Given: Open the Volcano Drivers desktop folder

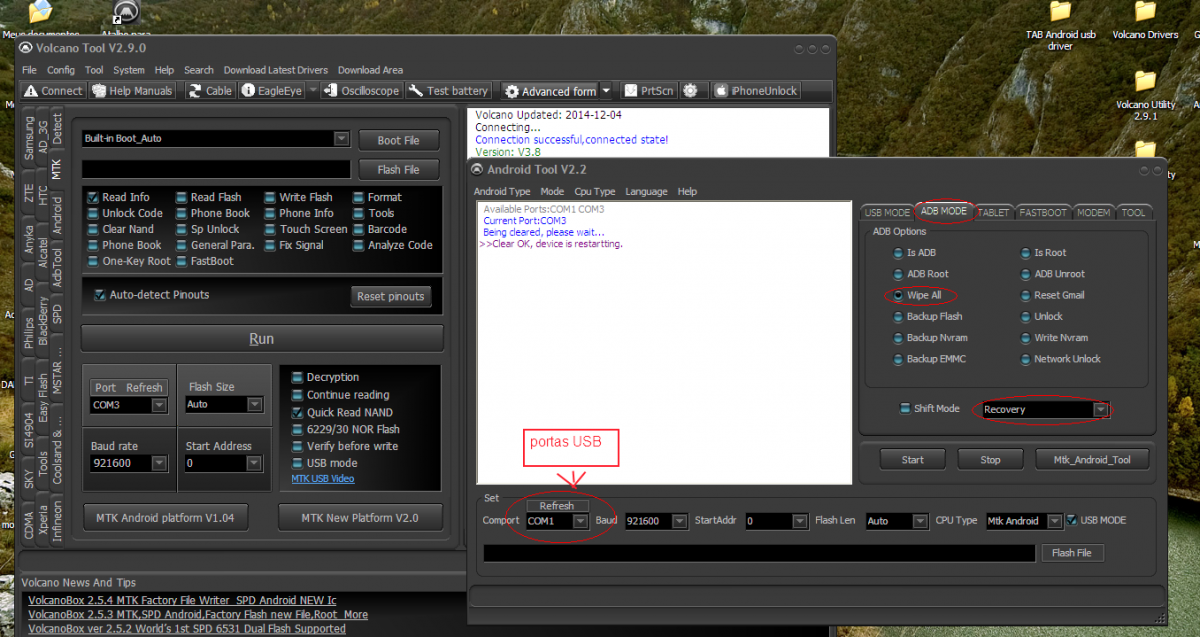Looking at the screenshot, I should coord(1145,22).
